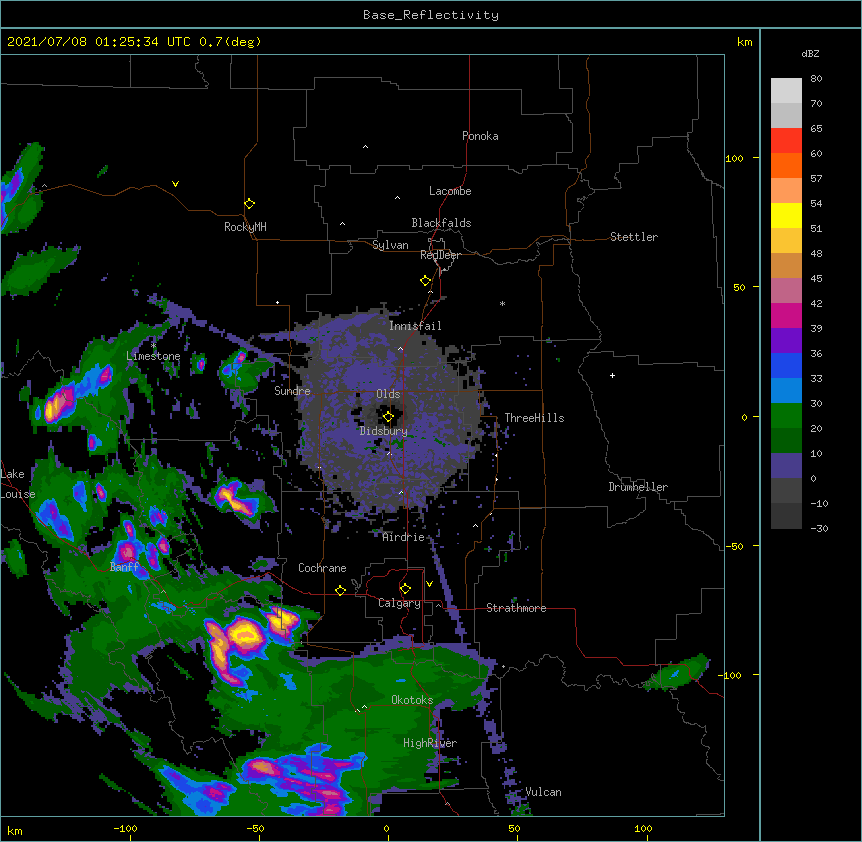
Task: Select the slate purple 0-10 dBZ legend band
Action: 786,466
